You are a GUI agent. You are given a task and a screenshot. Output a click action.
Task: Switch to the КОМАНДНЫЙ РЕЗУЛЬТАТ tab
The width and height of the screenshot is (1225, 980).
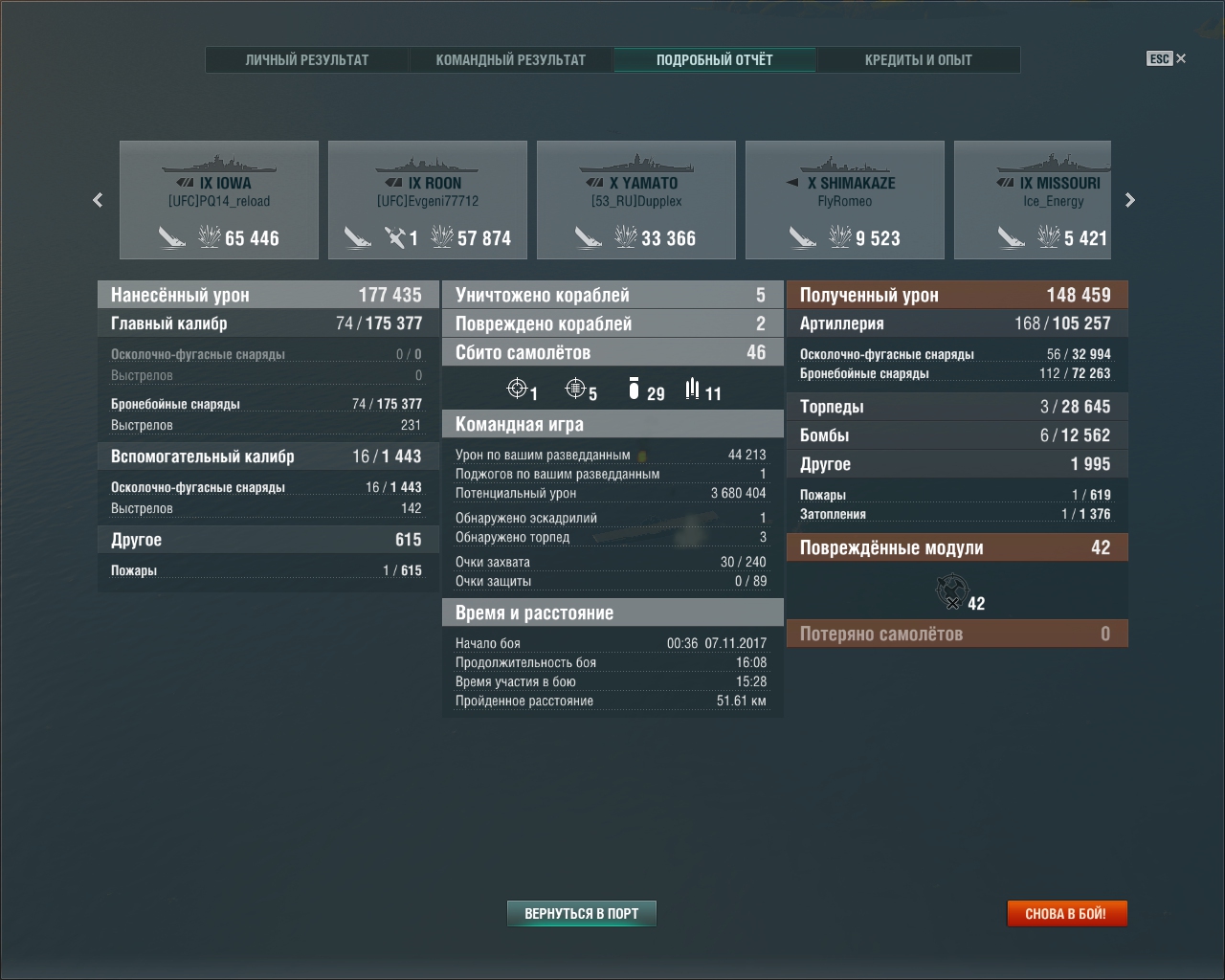click(x=511, y=59)
